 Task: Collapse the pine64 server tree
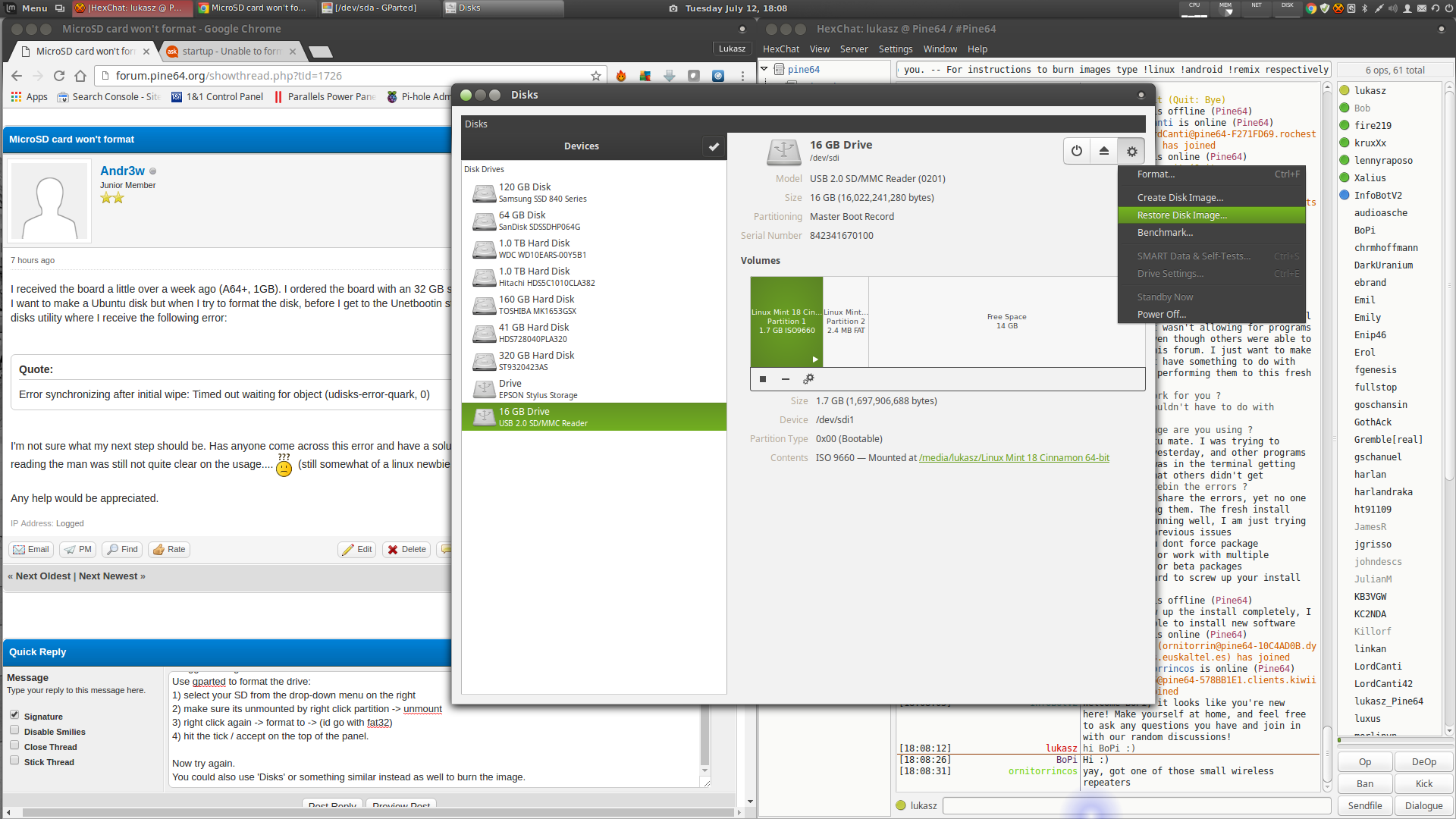pyautogui.click(x=764, y=69)
